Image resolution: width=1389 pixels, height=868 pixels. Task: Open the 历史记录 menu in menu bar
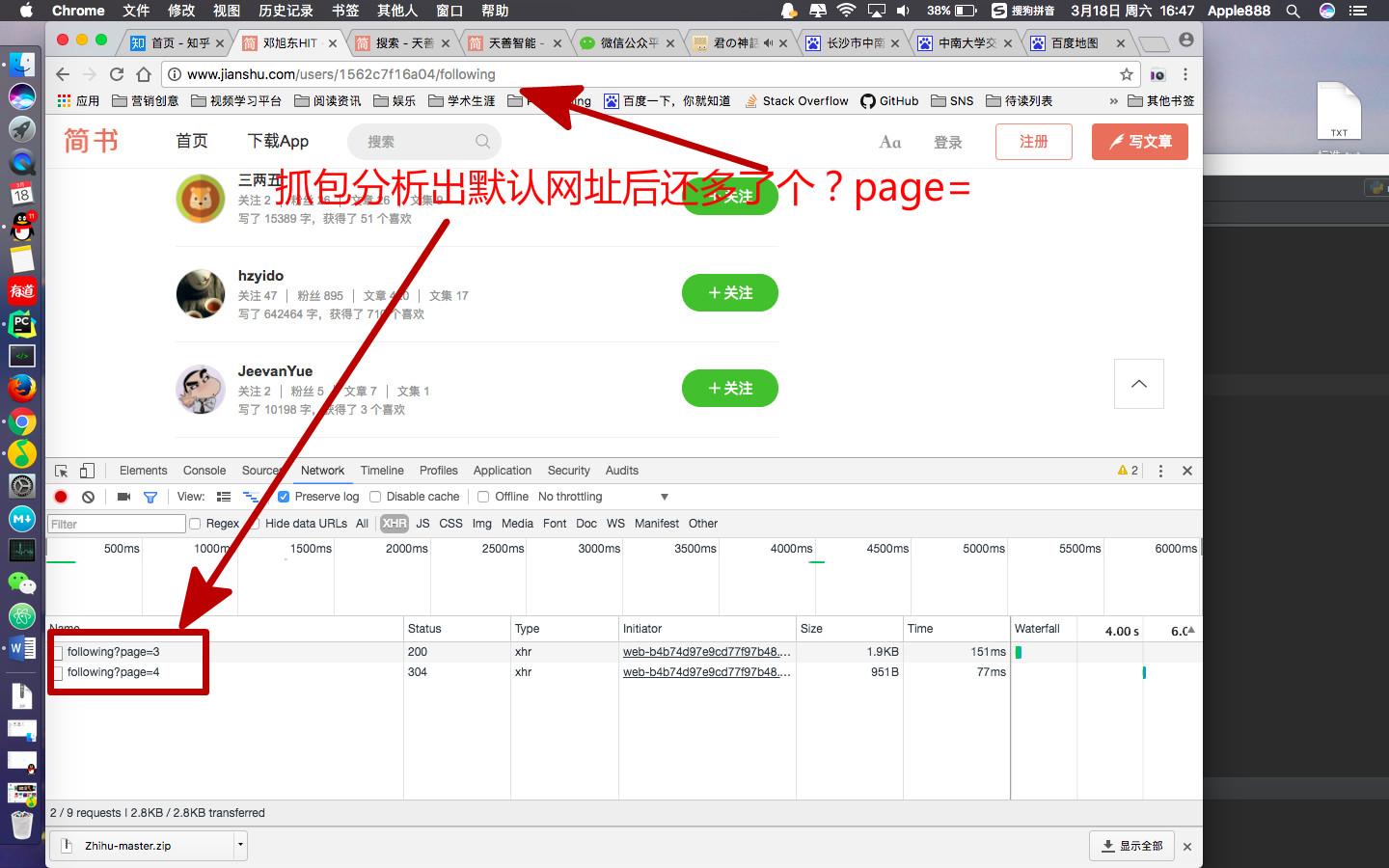tap(286, 11)
